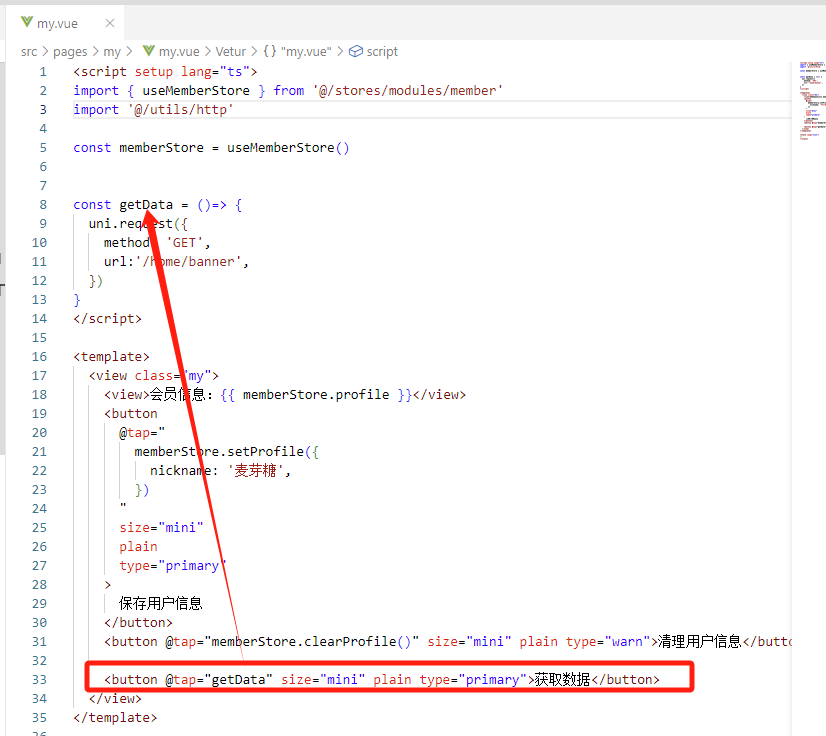This screenshot has width=826, height=736.
Task: Click line number 1 in gutter
Action: pyautogui.click(x=43, y=72)
